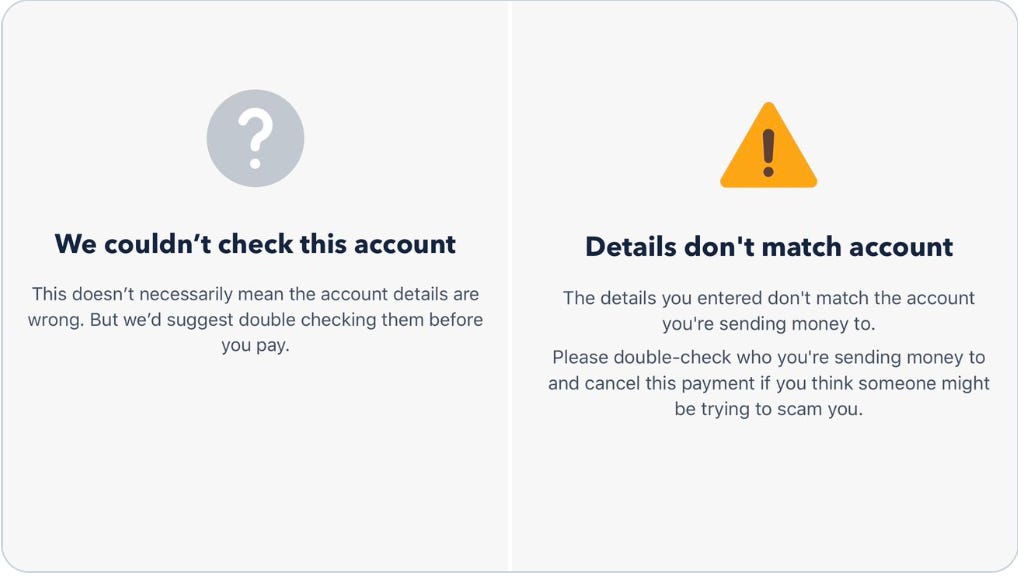
Task: Click the "This doesn't necessarily mean" text line
Action: (x=255, y=294)
